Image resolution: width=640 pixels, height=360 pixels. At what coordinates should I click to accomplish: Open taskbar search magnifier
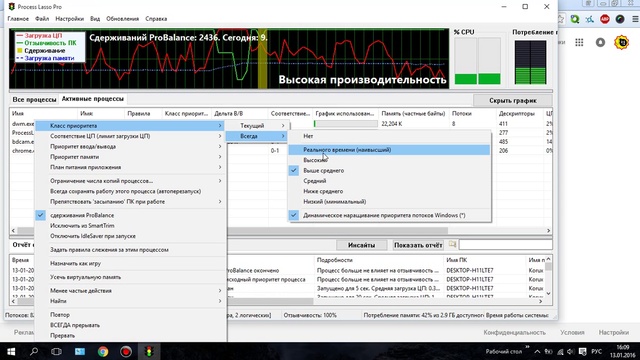point(34,351)
